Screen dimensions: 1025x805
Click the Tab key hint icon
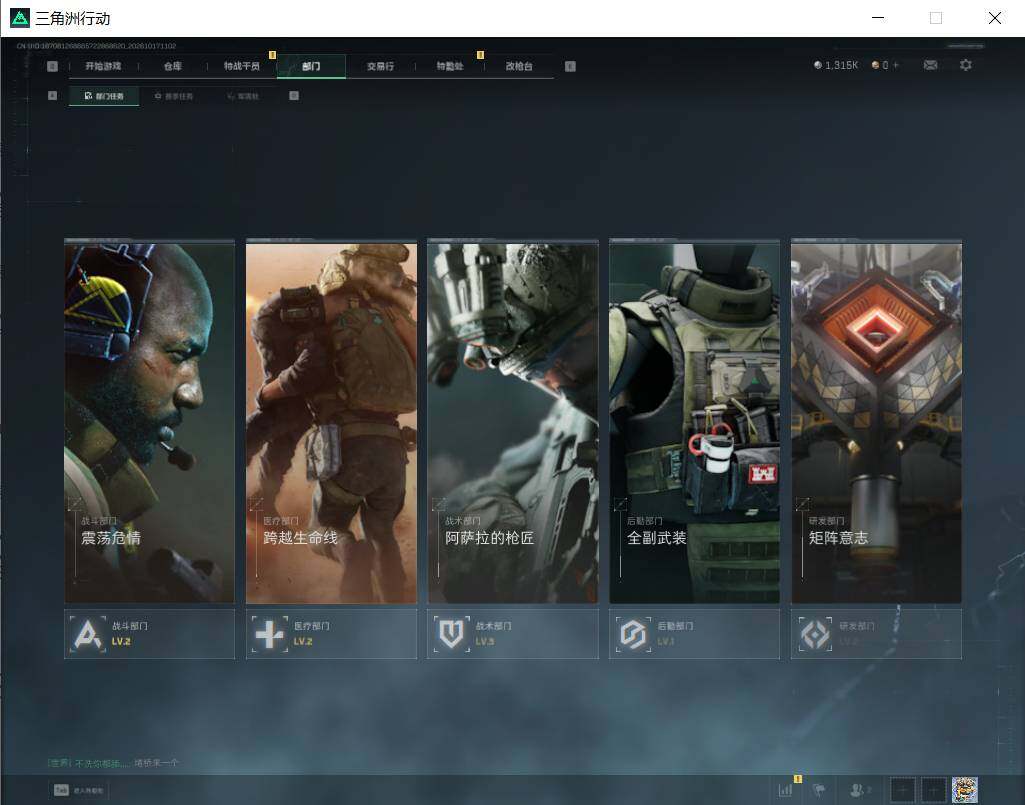click(61, 790)
